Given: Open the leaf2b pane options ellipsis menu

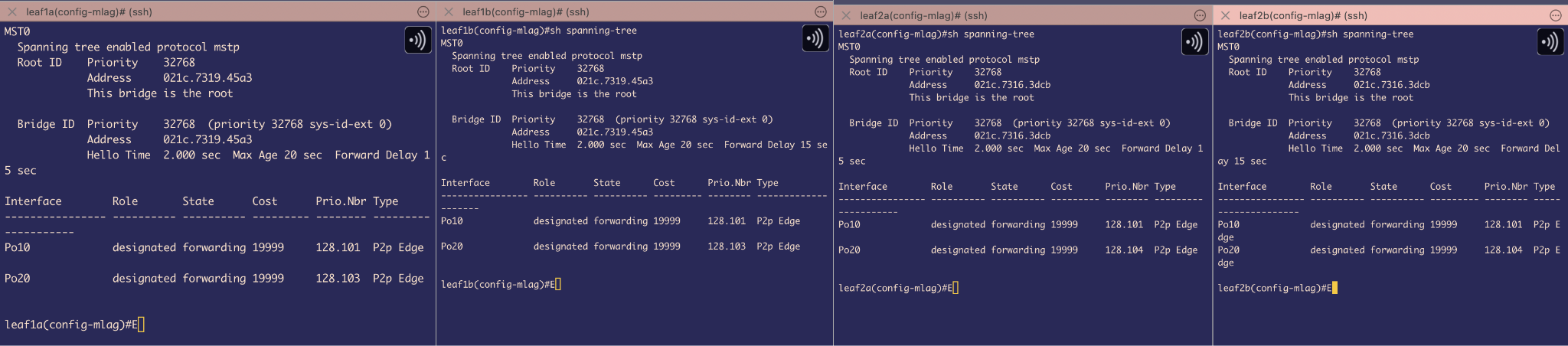Looking at the screenshot, I should (x=1555, y=15).
